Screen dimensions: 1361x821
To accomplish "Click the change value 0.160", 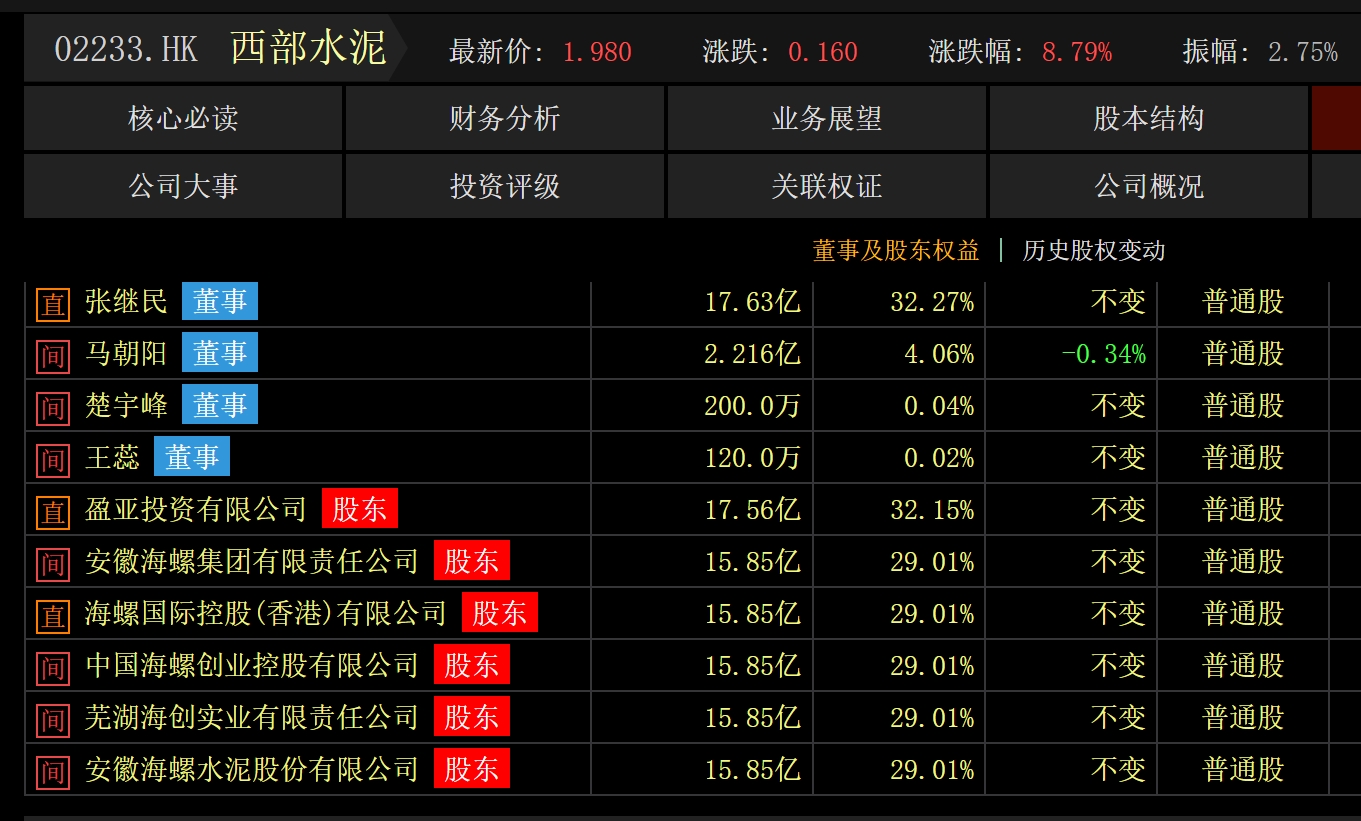I will (823, 52).
